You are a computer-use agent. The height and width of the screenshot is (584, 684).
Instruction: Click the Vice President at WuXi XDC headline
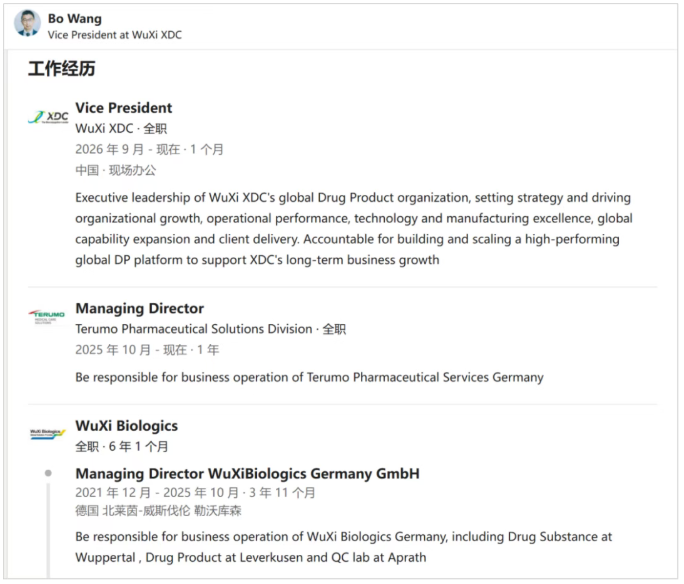115,35
